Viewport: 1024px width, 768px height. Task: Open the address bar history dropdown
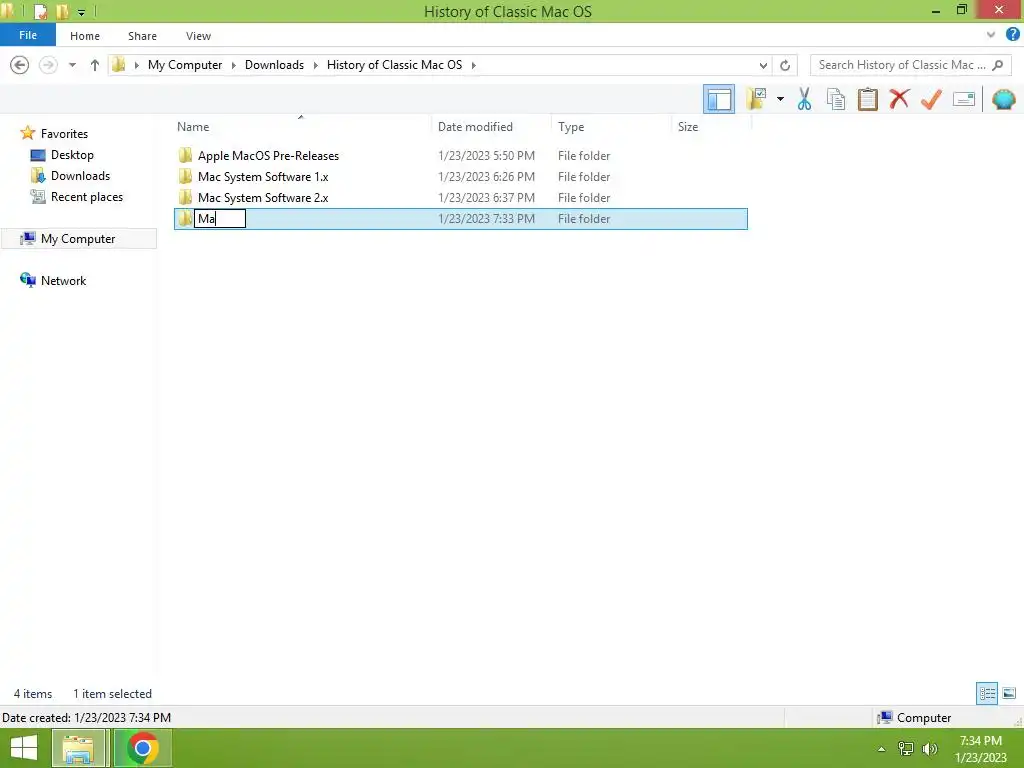pos(763,65)
